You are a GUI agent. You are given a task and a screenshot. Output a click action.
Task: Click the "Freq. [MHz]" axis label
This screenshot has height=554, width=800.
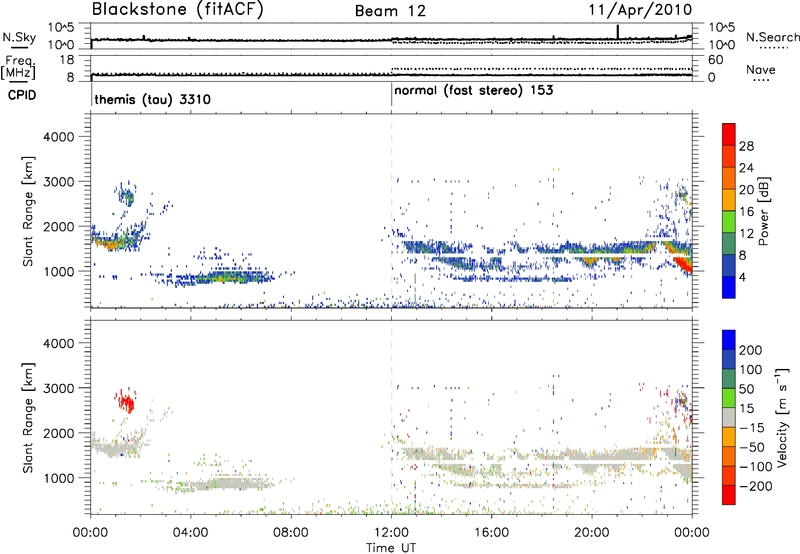(19, 67)
